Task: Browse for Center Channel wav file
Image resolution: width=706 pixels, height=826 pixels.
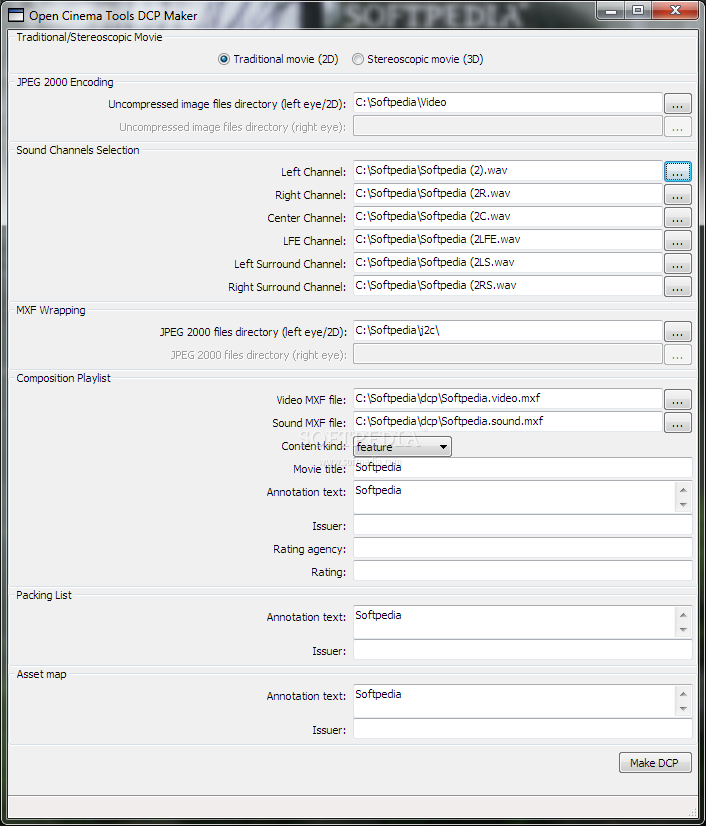Action: pos(678,218)
